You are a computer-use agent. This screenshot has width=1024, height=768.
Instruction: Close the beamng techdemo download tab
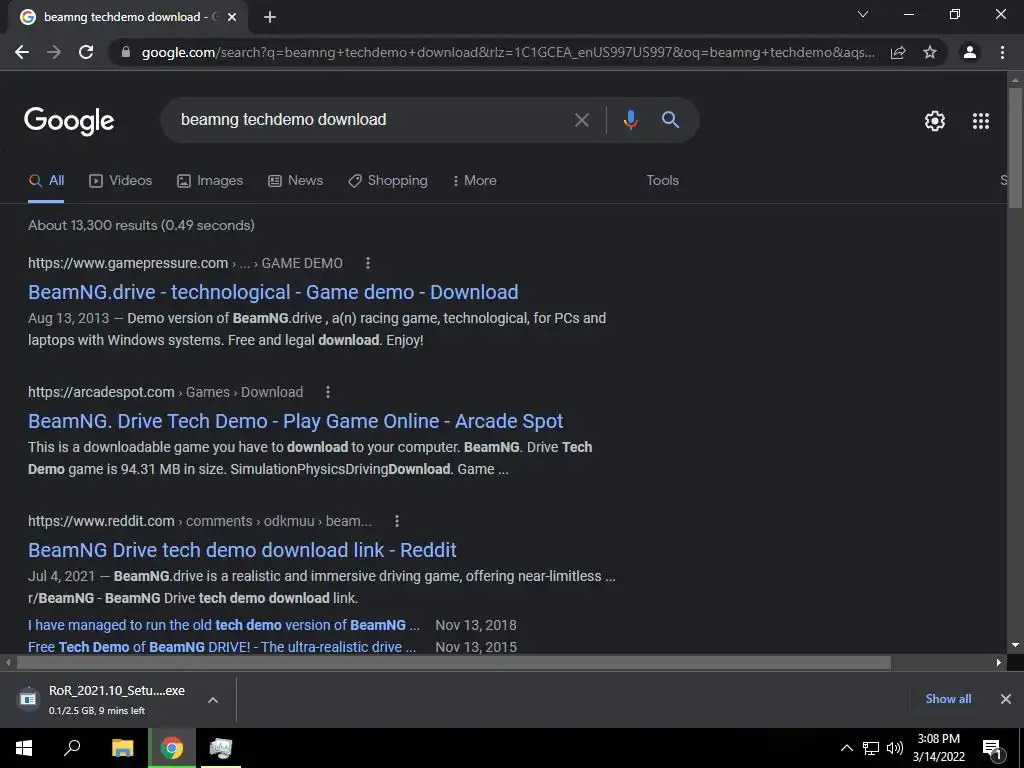pos(232,17)
